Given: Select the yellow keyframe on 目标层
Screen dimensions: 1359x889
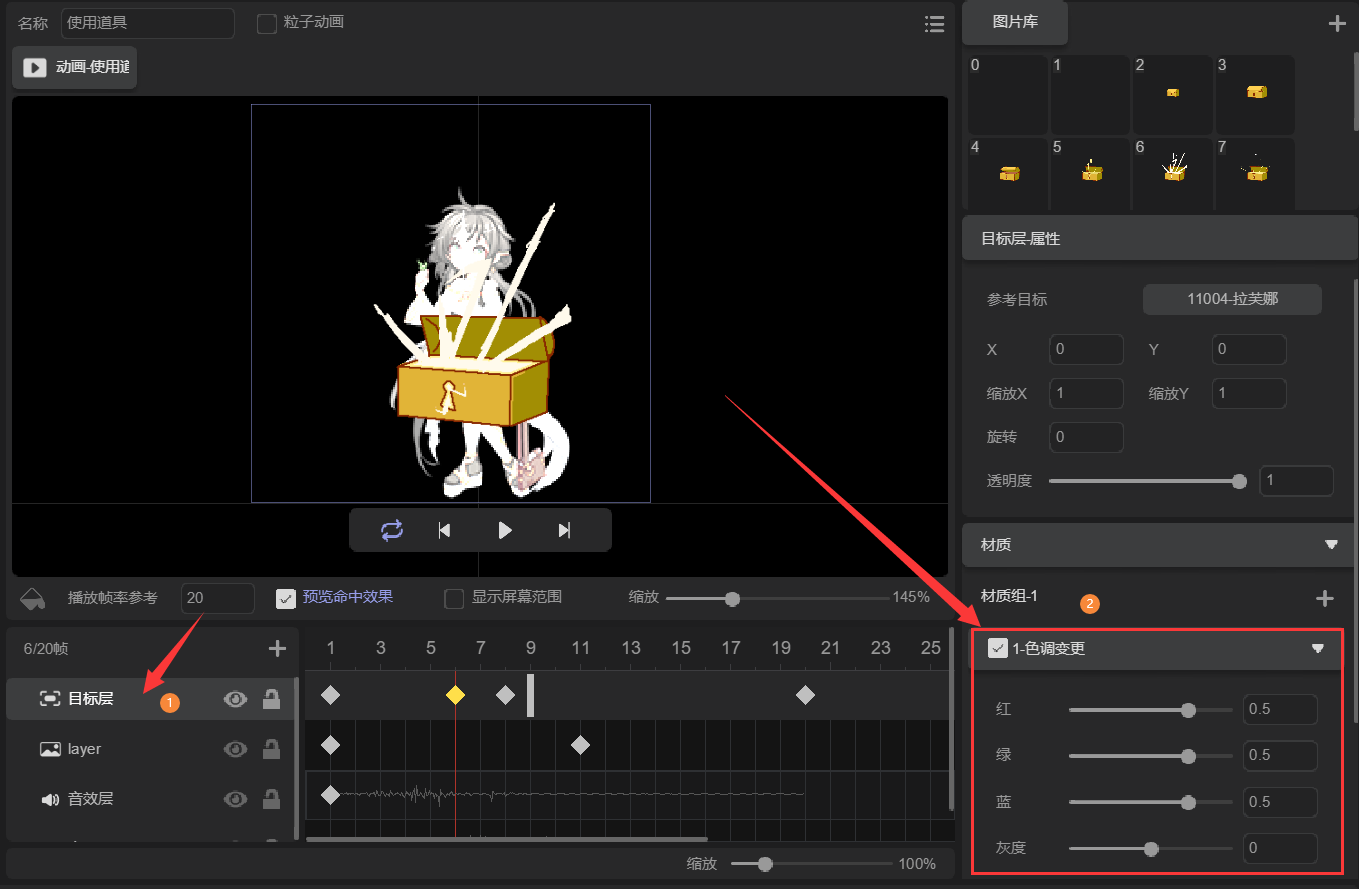Looking at the screenshot, I should click(x=455, y=695).
